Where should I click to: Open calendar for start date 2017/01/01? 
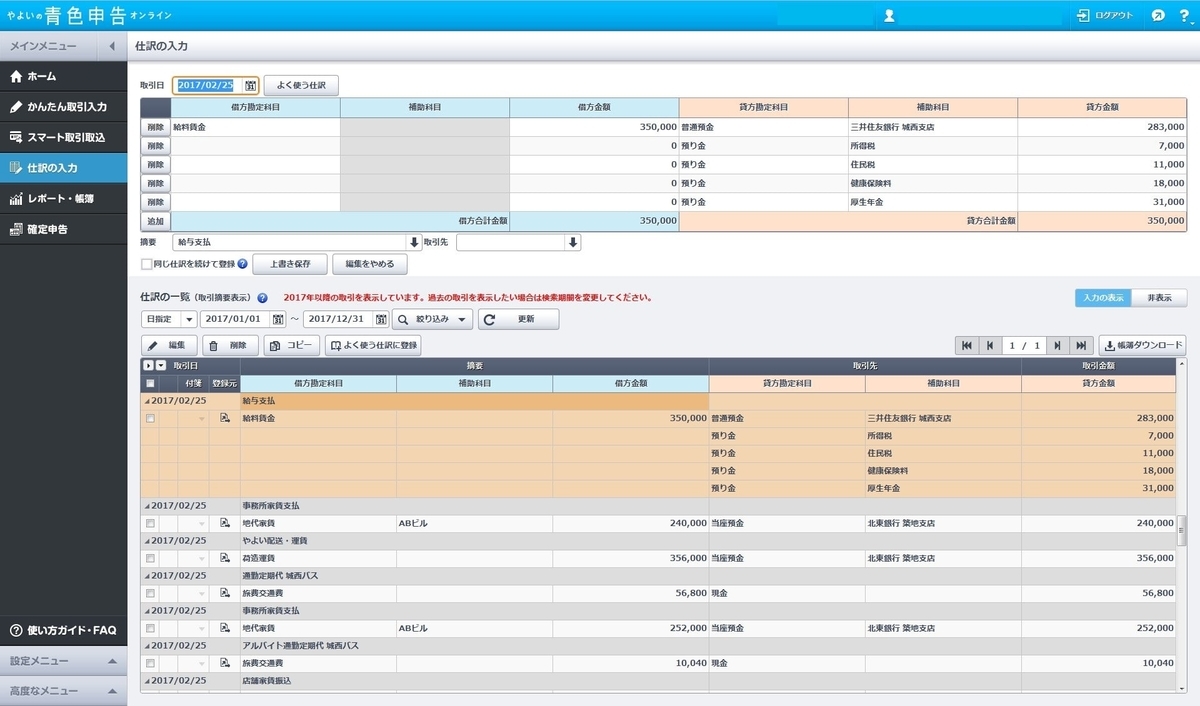pos(278,319)
